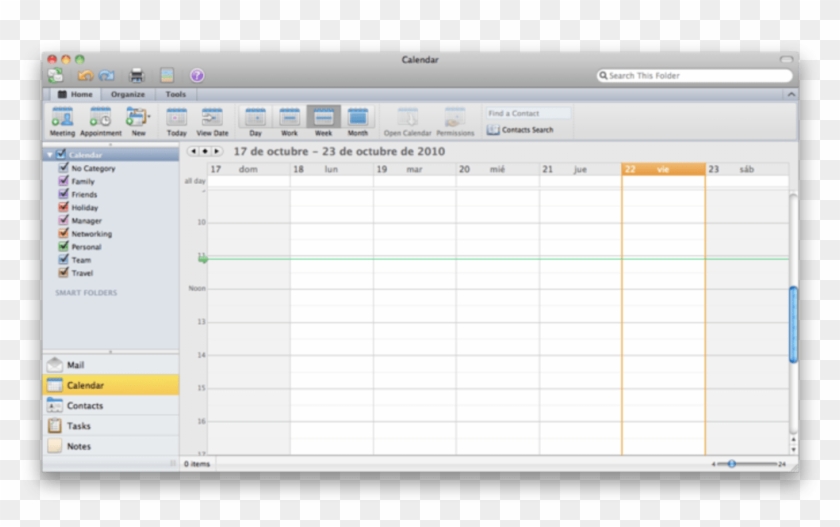Select the 21 jue day header
The width and height of the screenshot is (840, 527).
pos(581,169)
